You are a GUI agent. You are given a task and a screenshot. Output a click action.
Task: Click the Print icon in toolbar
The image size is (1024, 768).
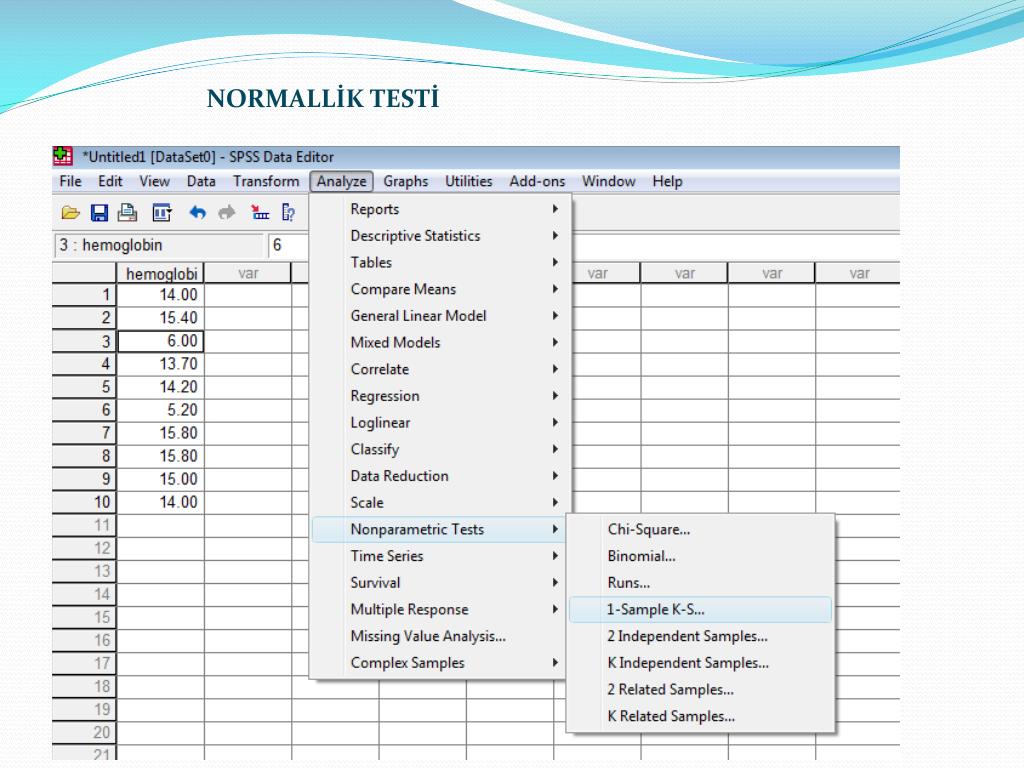tap(128, 212)
